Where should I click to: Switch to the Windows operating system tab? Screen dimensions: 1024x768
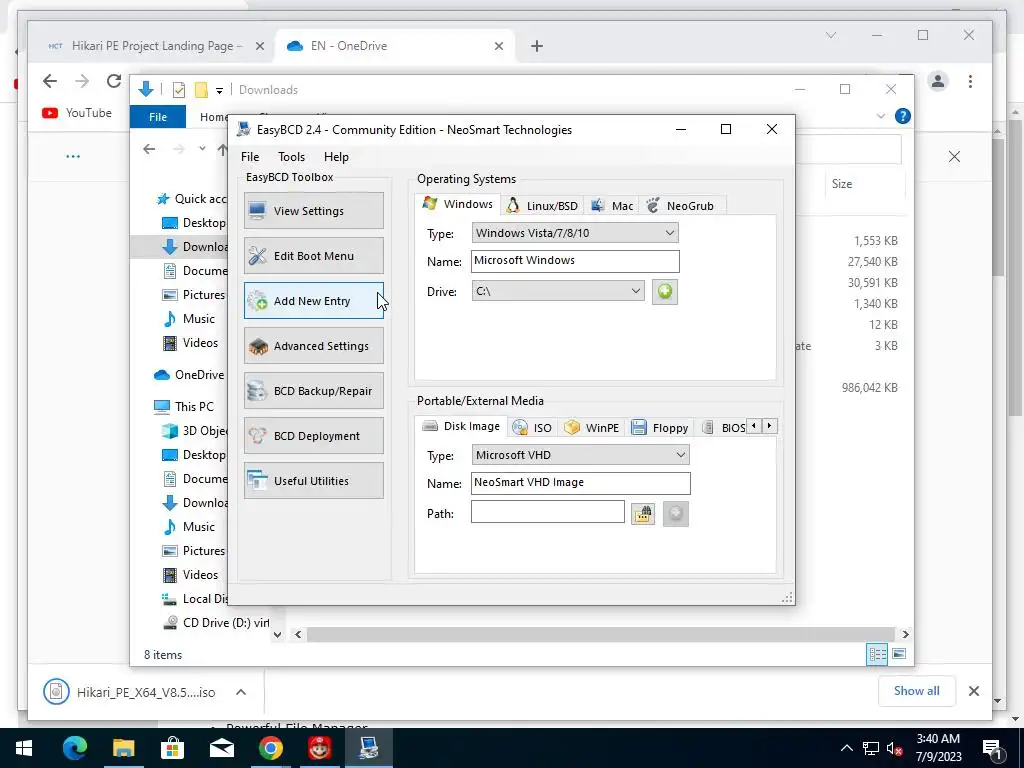458,204
